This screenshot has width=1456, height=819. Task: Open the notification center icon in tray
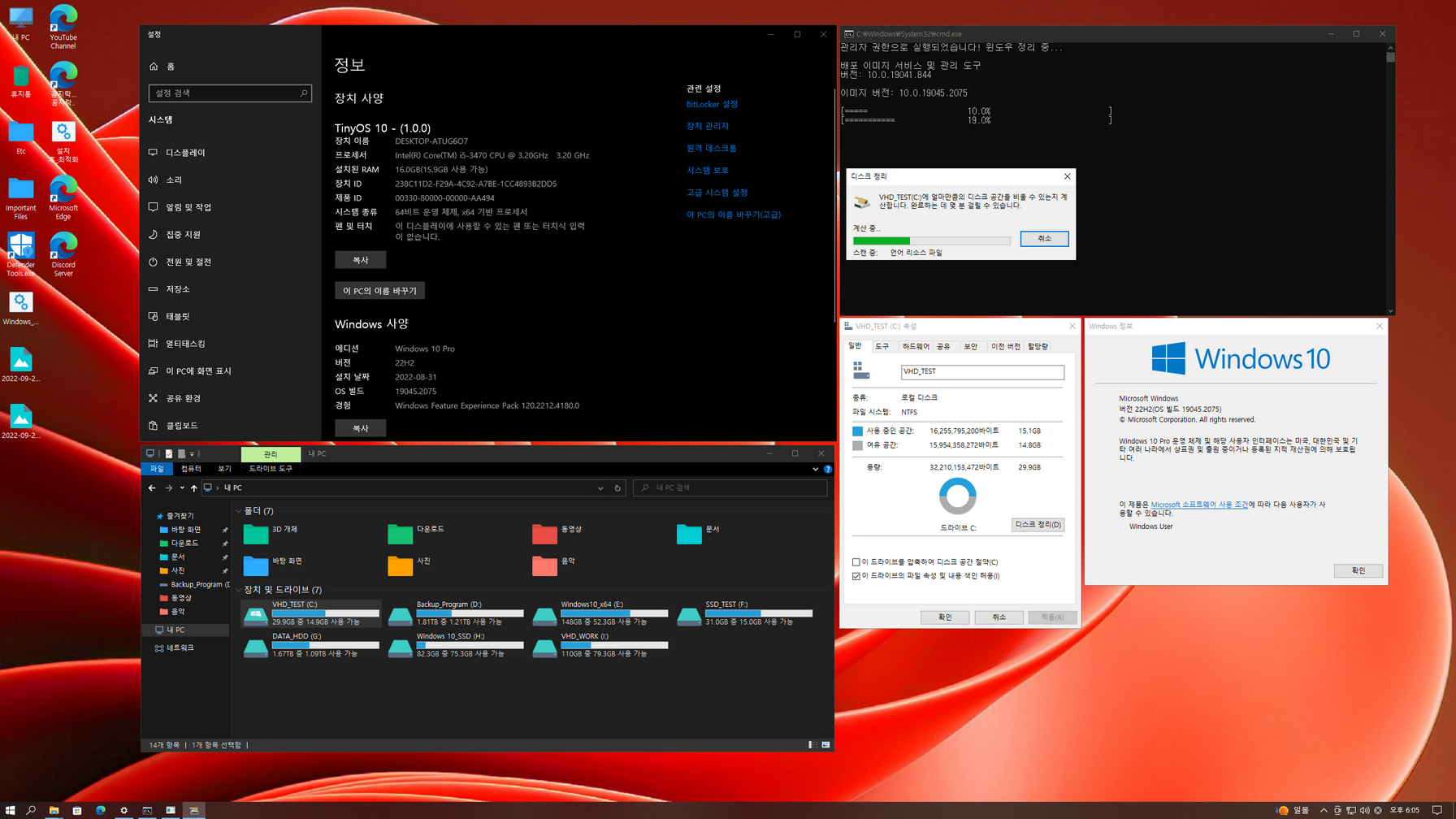(1436, 810)
